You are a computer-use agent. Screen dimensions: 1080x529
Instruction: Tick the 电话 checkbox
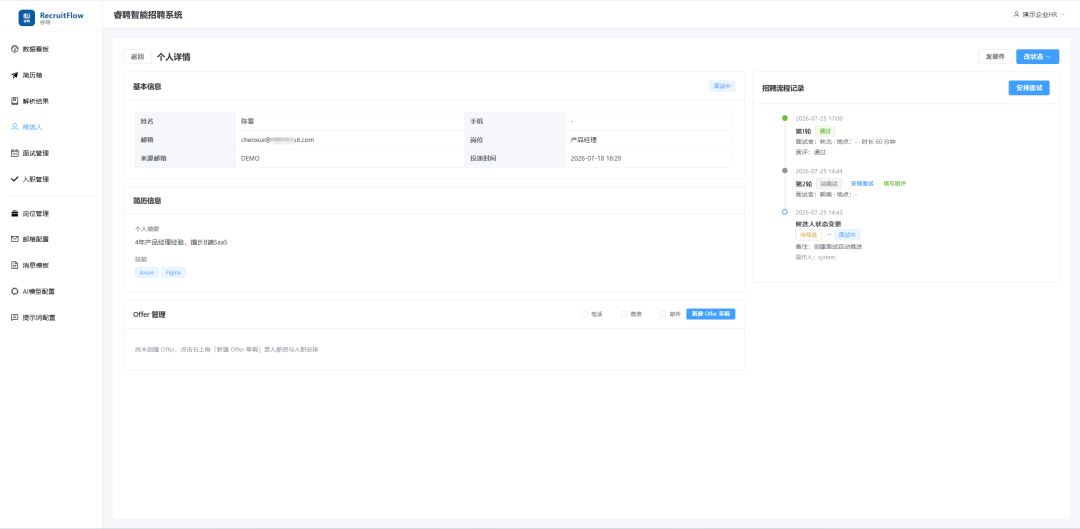point(585,314)
